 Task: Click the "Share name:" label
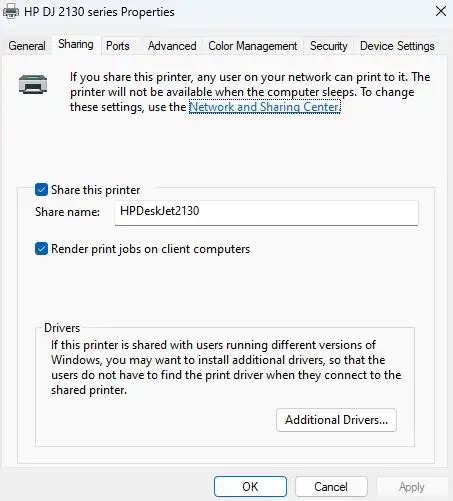[x=67, y=212]
